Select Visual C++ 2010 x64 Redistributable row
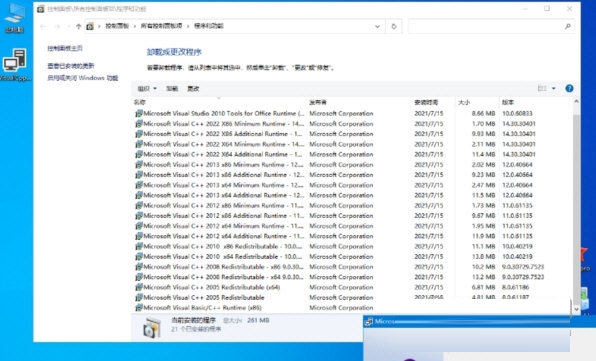 coord(352,256)
